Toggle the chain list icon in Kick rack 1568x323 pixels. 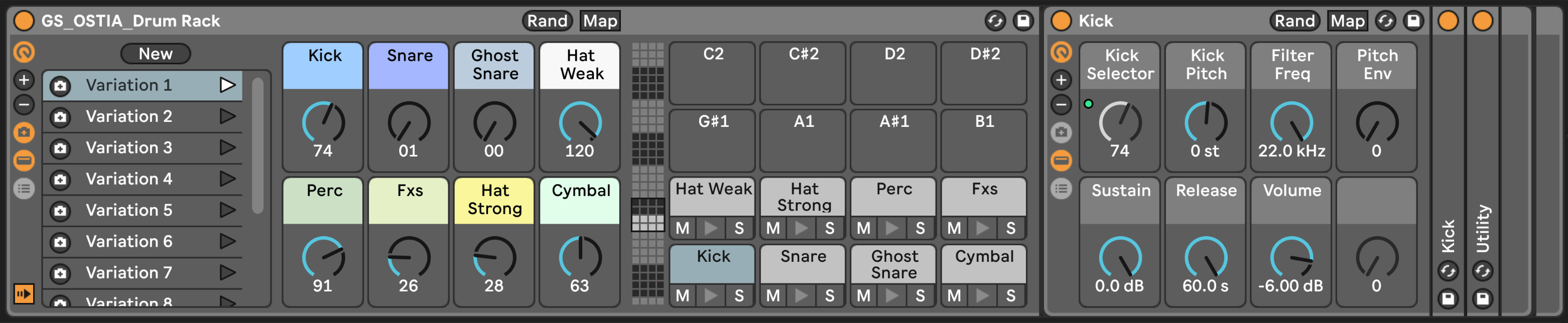(x=1061, y=189)
